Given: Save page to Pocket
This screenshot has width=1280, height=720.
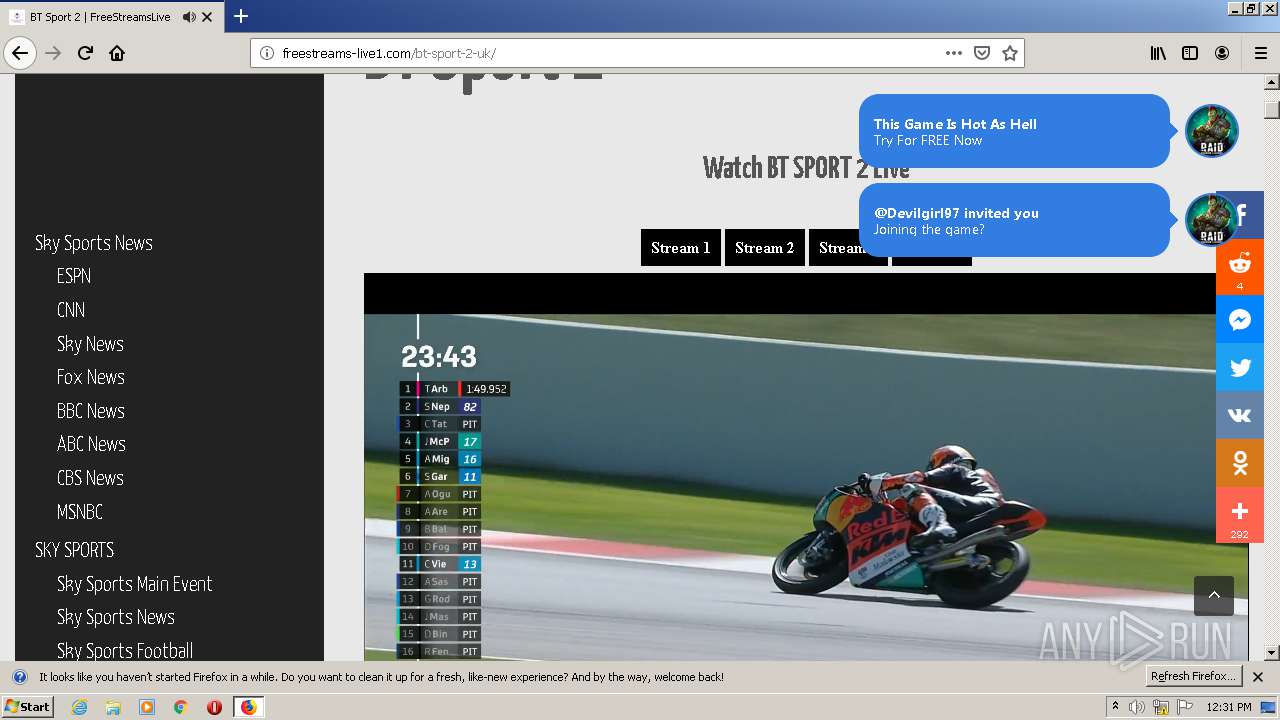Looking at the screenshot, I should point(982,53).
